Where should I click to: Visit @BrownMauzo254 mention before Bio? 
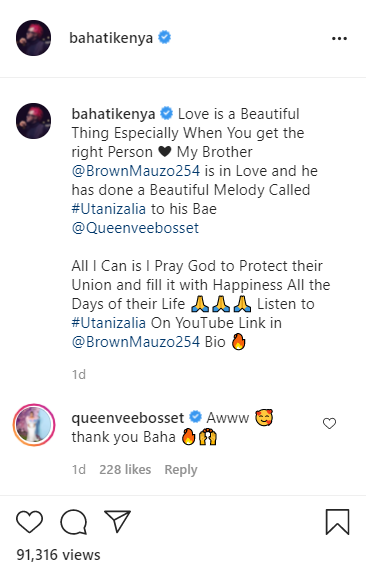click(136, 342)
